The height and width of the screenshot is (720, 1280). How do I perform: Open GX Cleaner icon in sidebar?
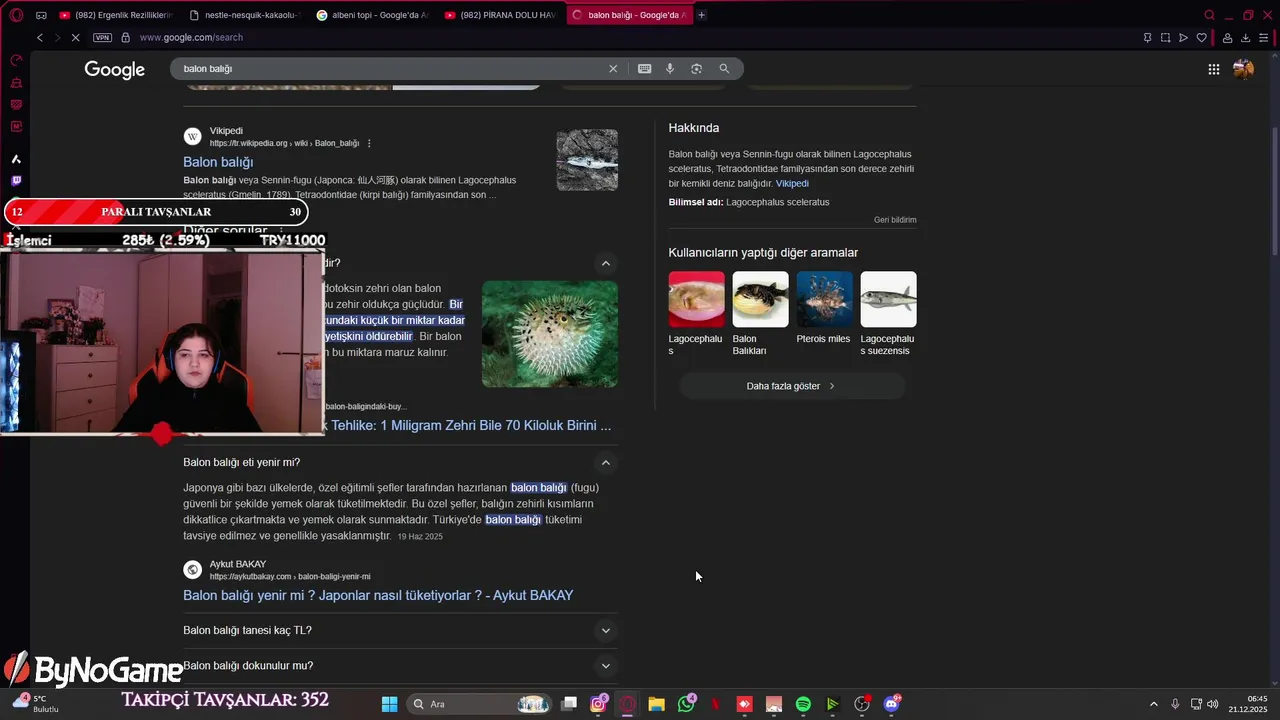(16, 83)
